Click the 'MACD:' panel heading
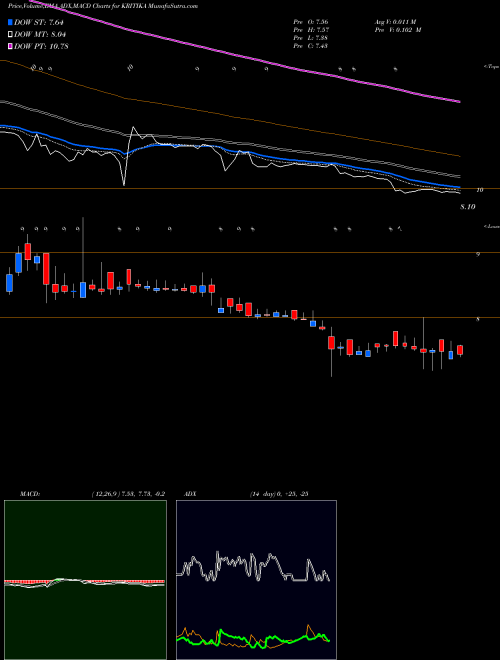 click(30, 494)
